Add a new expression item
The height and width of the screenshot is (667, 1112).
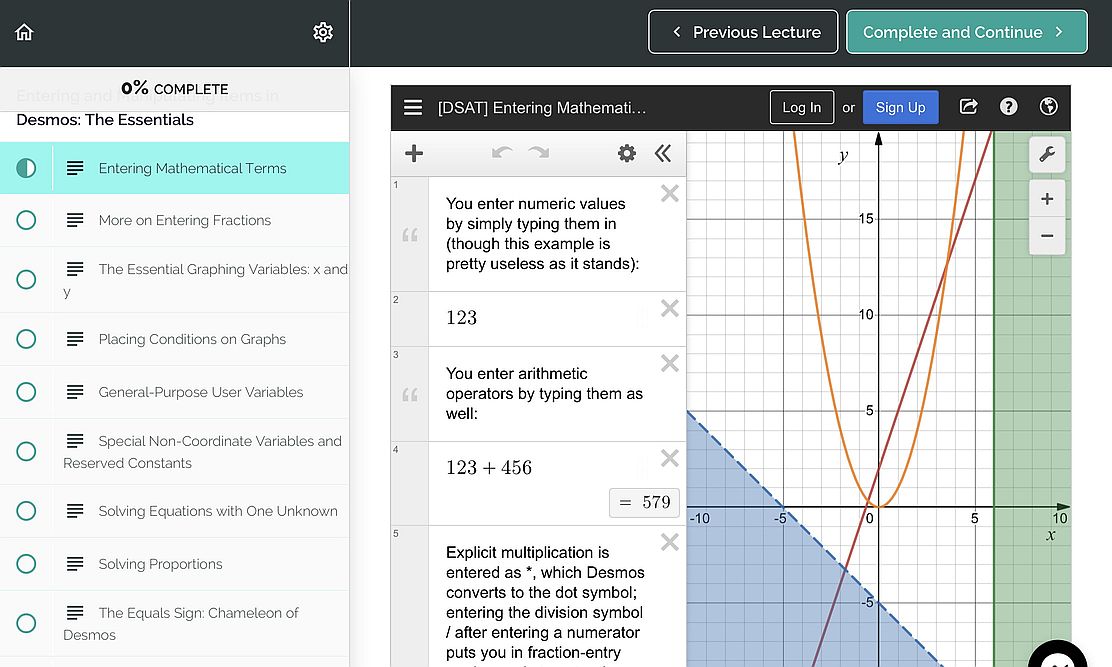(414, 153)
